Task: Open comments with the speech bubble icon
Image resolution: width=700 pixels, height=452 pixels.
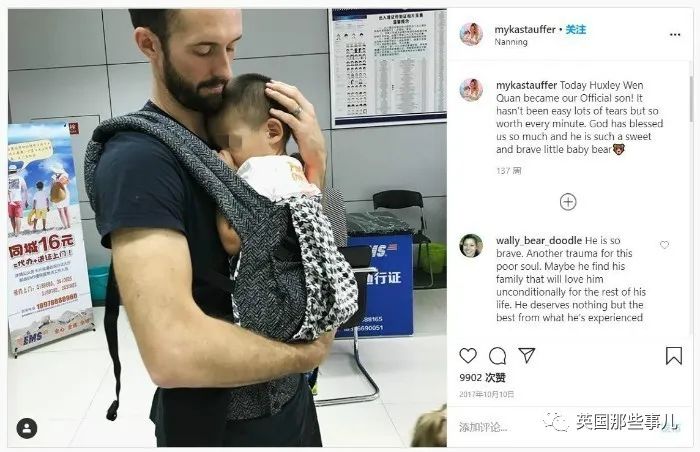Action: [x=497, y=356]
